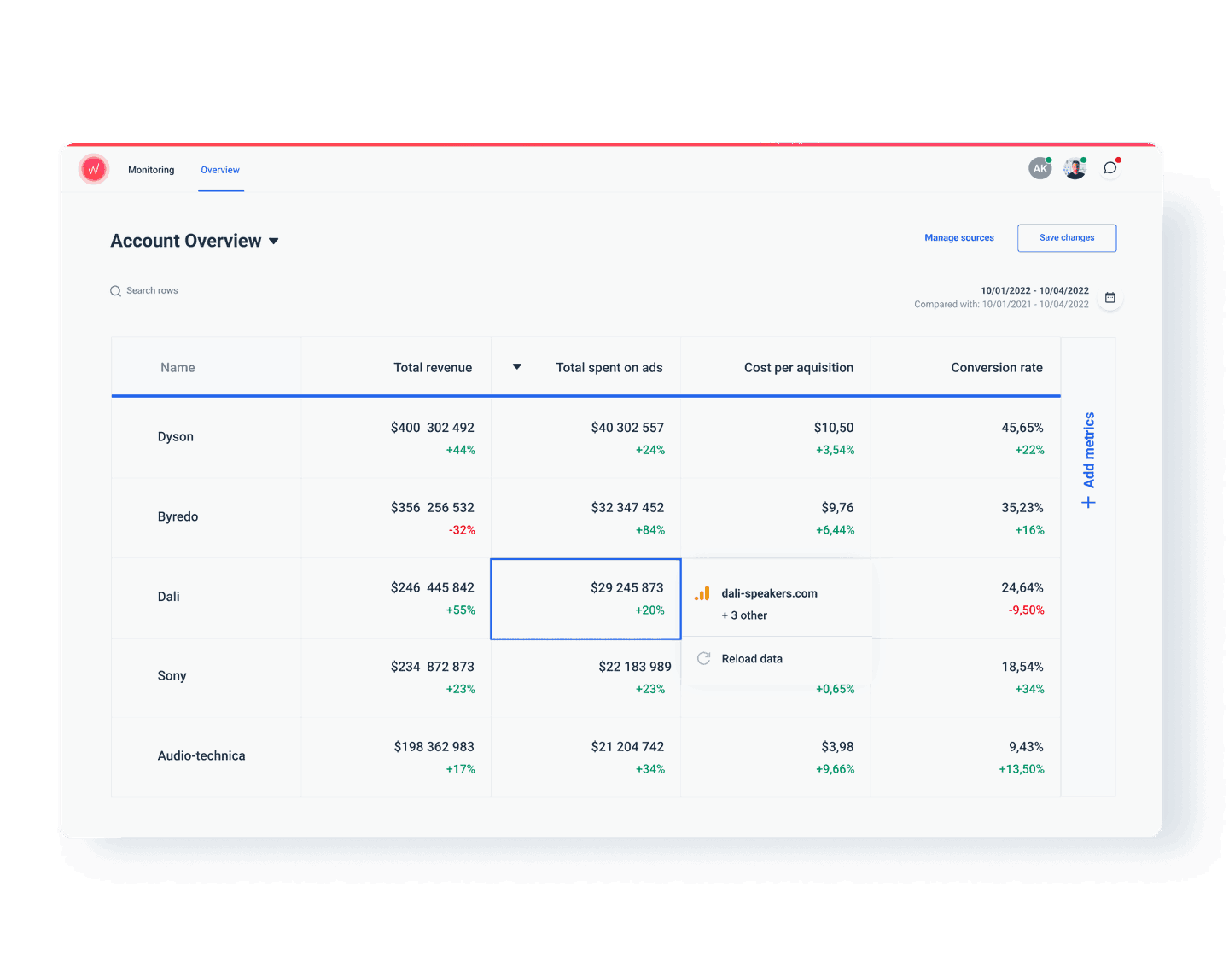This screenshot has height=980, width=1229.
Task: Switch to the Monitoring tab
Action: 150,170
